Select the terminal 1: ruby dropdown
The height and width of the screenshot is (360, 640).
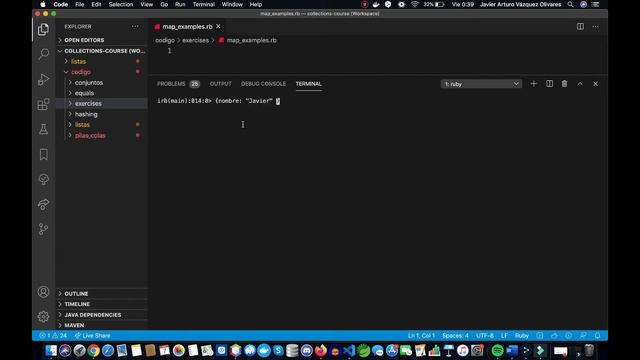coord(481,84)
